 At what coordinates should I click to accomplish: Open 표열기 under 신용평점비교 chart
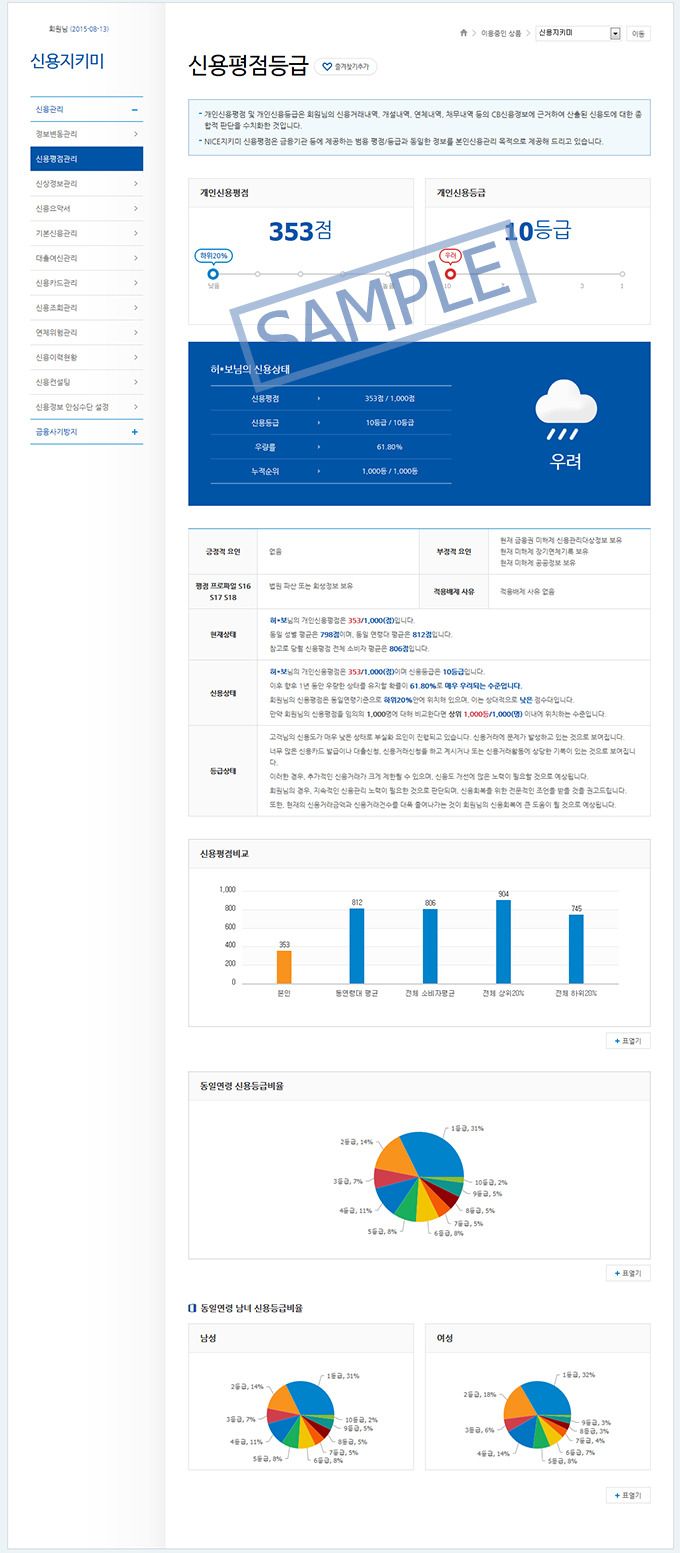[628, 1041]
